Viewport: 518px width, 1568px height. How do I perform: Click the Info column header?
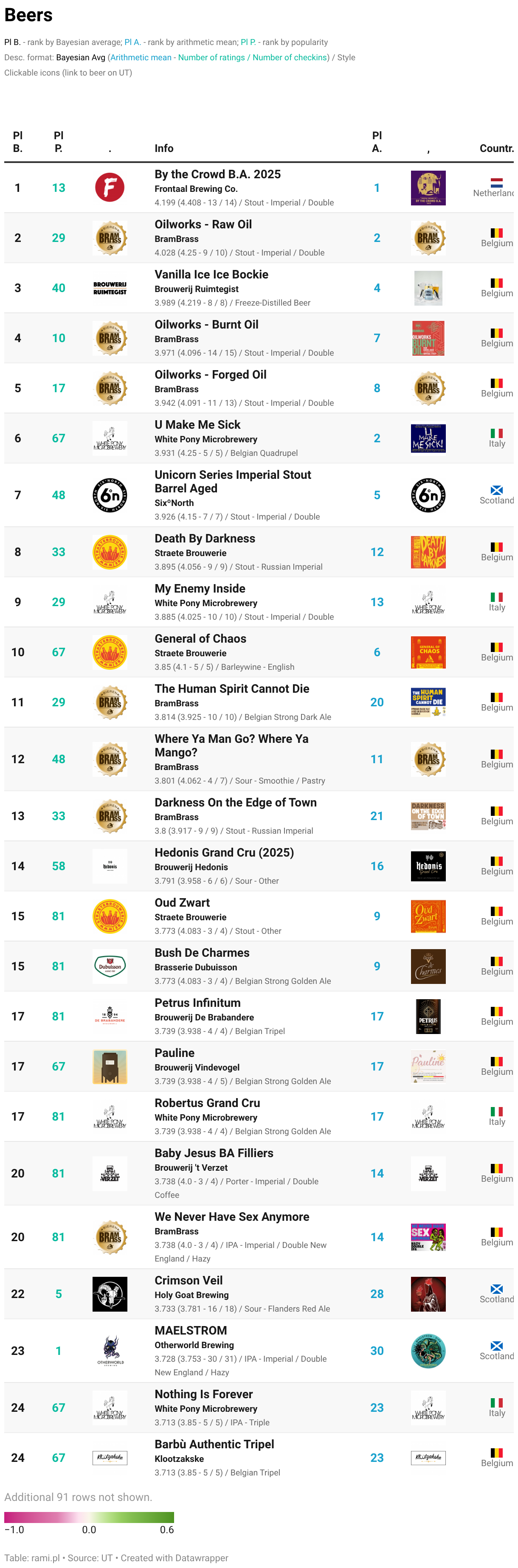coord(164,148)
